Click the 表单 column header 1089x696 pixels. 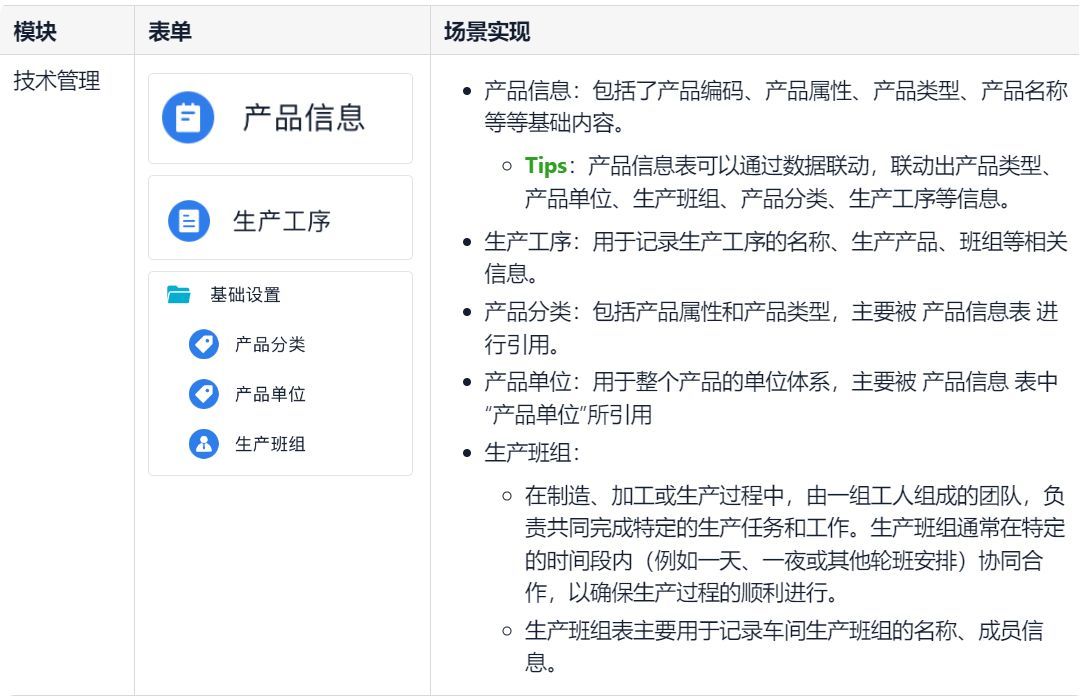coord(170,32)
